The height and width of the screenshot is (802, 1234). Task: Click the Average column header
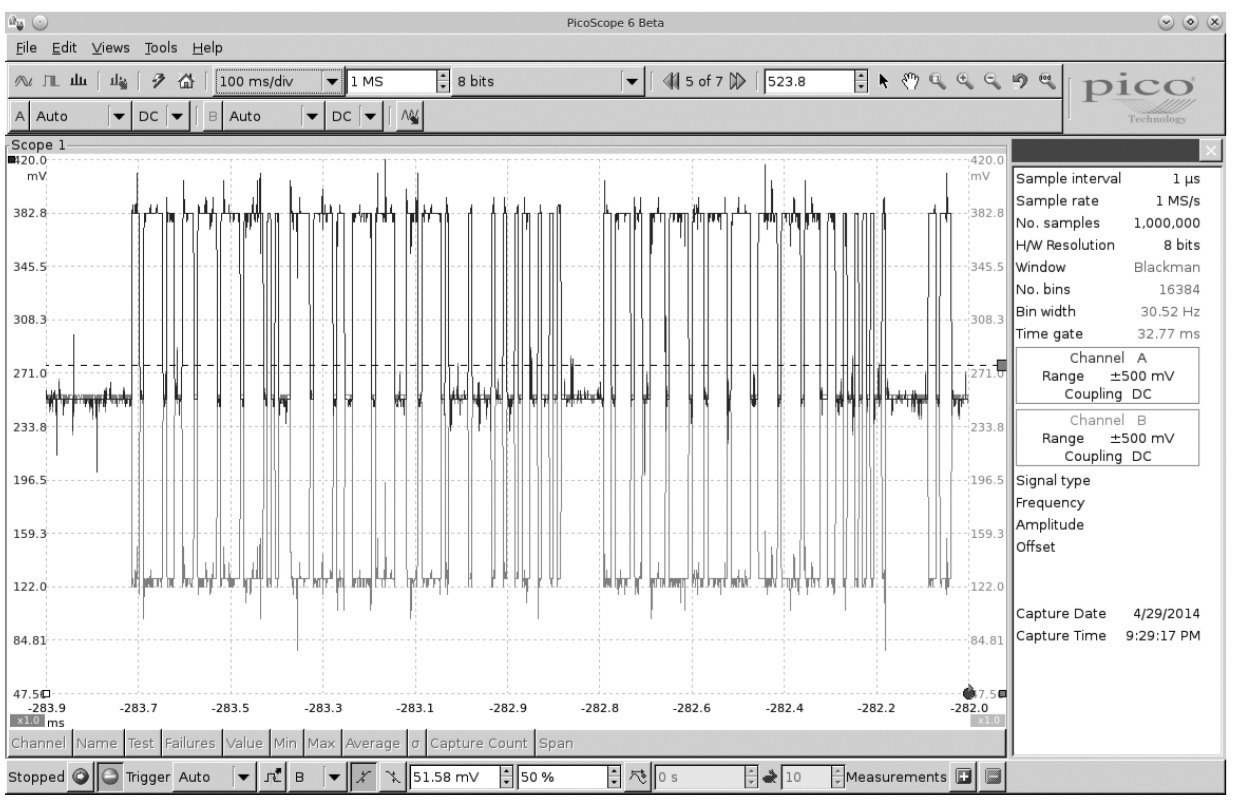pyautogui.click(x=372, y=743)
